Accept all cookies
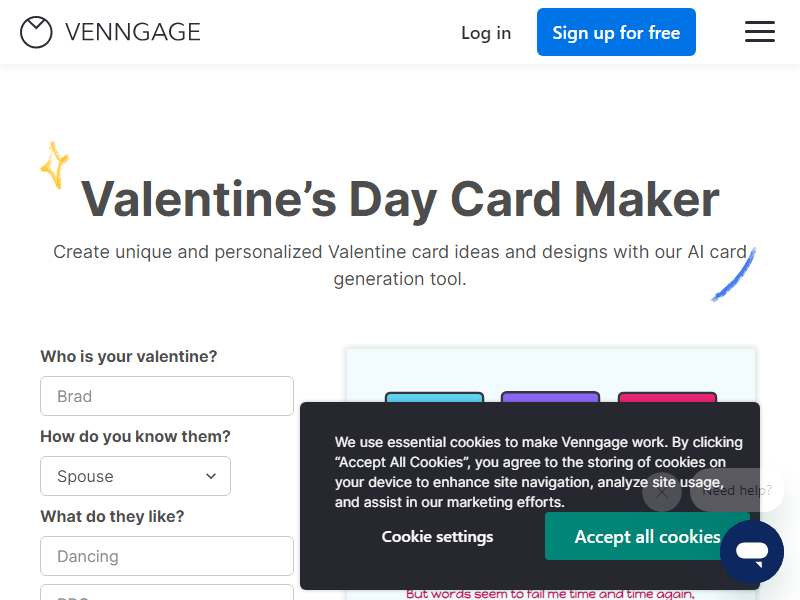Image resolution: width=800 pixels, height=600 pixels. tap(647, 537)
